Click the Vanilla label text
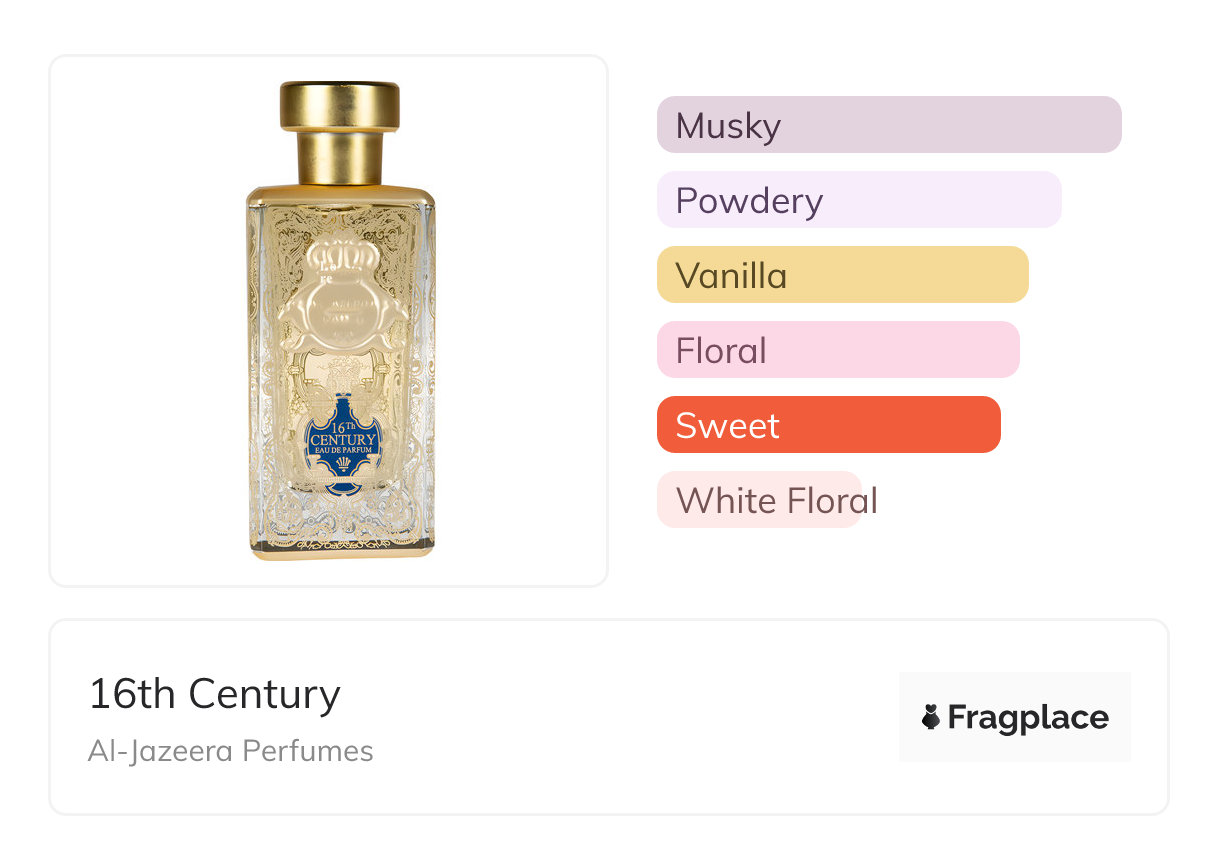The width and height of the screenshot is (1218, 864). pyautogui.click(x=731, y=276)
